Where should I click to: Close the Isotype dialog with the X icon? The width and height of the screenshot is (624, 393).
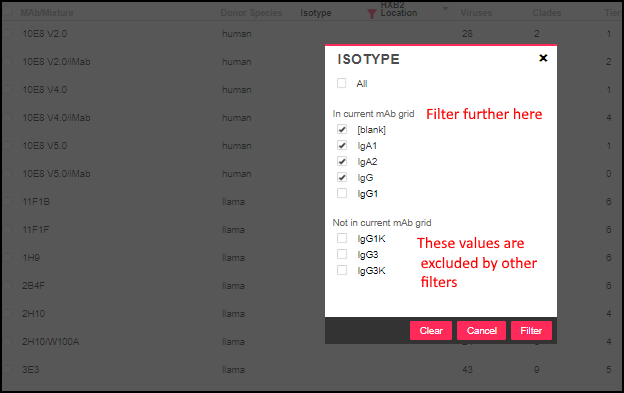click(543, 58)
